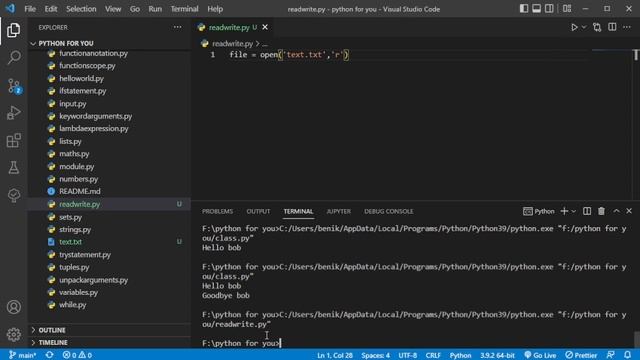Image resolution: width=640 pixels, height=360 pixels.
Task: Click Ln 1, Col 28 cursor position
Action: (335, 355)
